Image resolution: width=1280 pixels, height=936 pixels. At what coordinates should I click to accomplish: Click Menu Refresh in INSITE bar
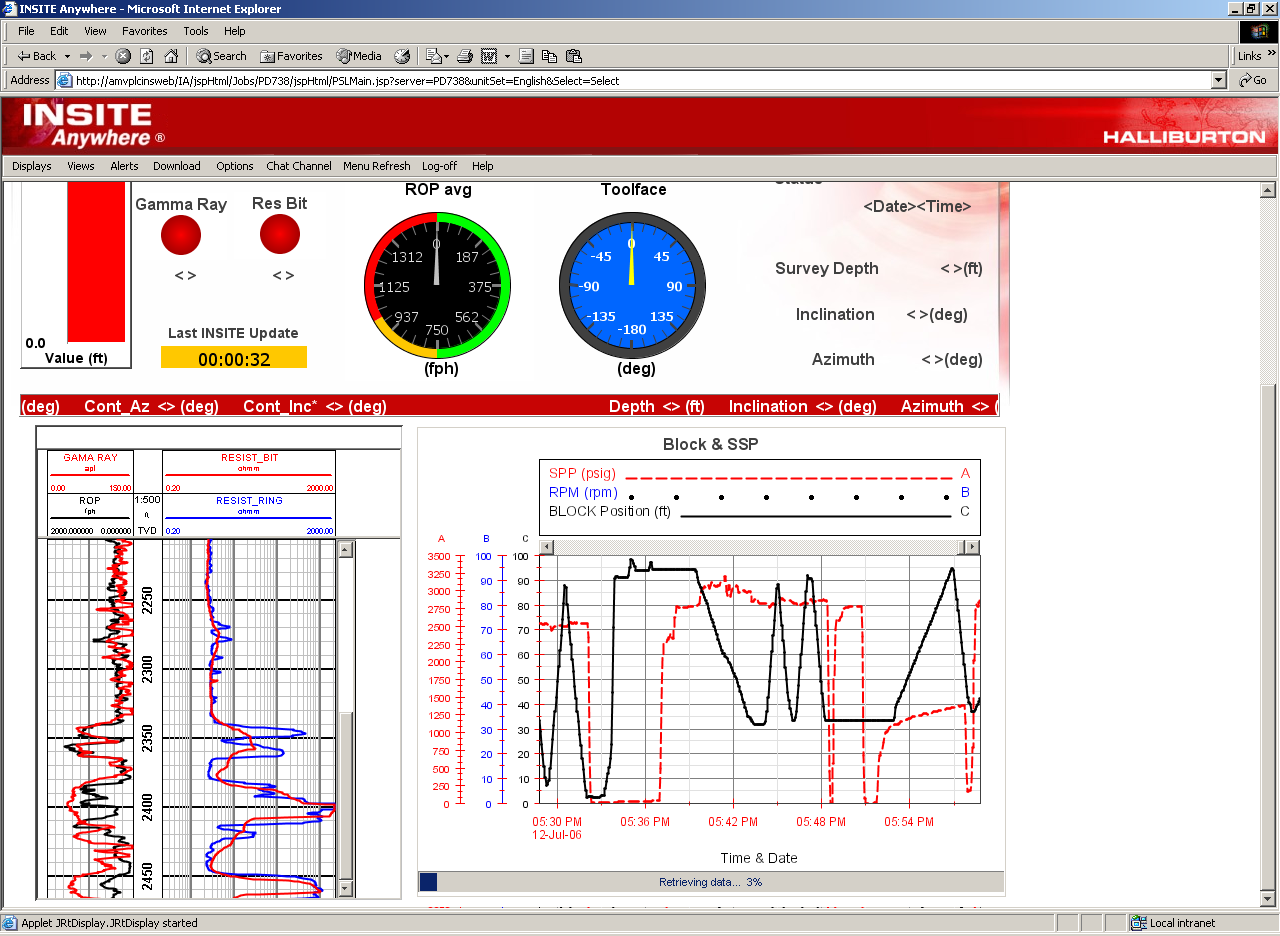point(377,166)
